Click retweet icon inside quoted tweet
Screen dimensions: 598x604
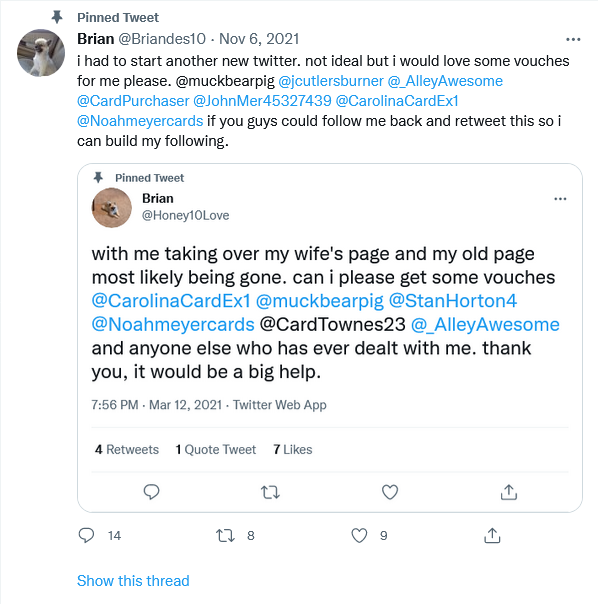(x=270, y=492)
